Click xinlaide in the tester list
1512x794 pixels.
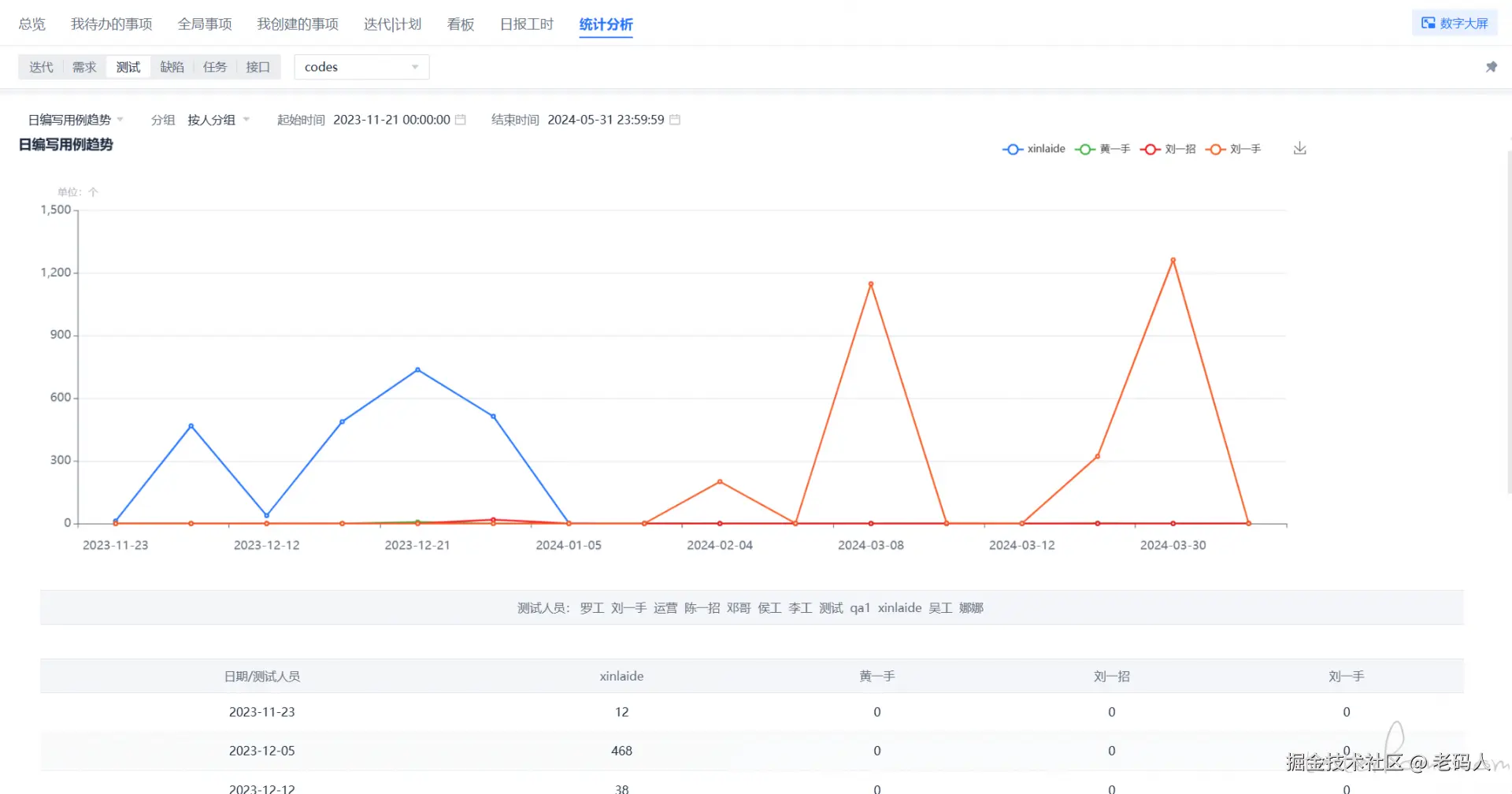[899, 608]
